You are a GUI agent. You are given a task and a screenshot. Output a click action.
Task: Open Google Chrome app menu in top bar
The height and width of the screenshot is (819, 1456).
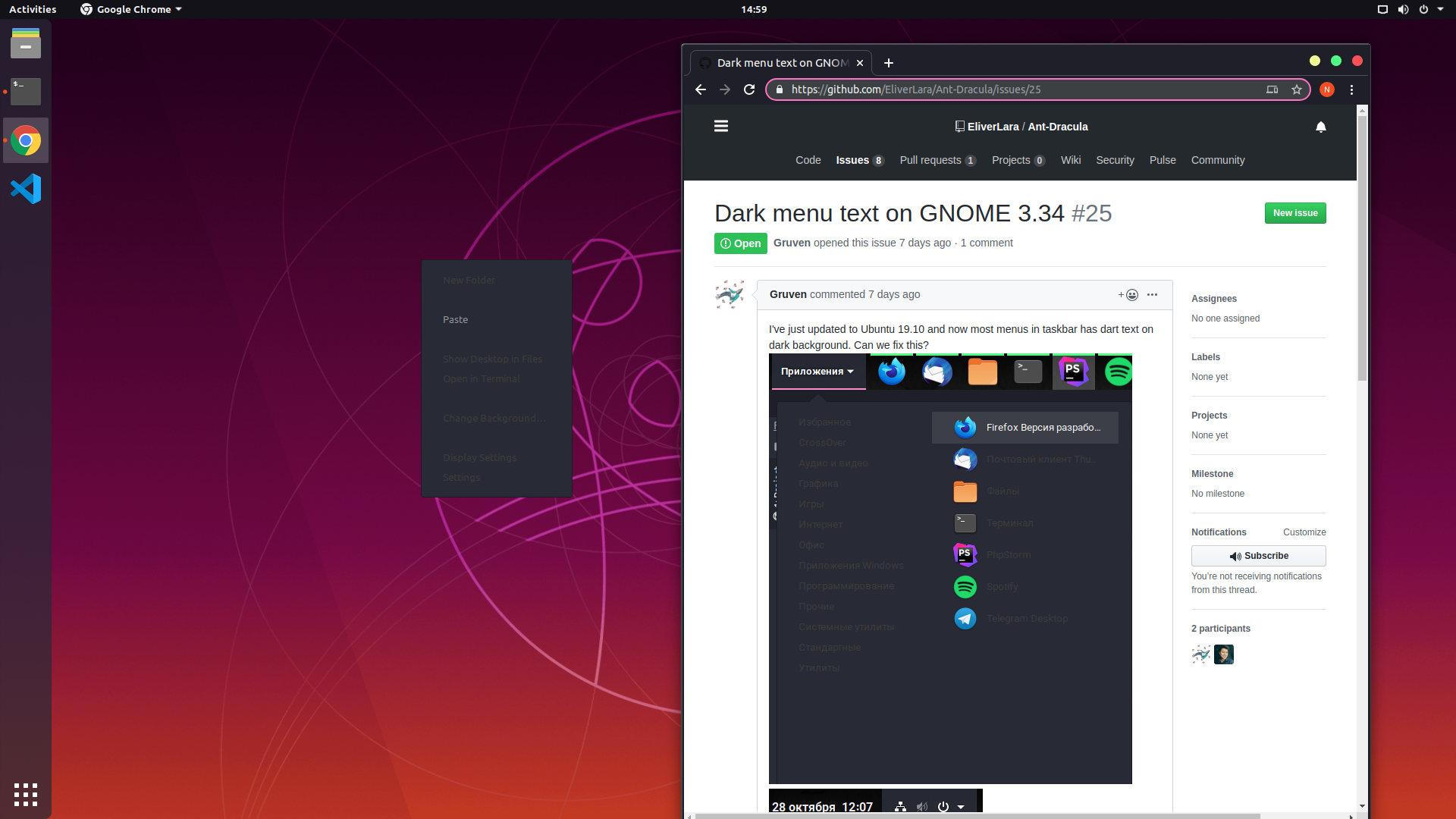(x=131, y=9)
